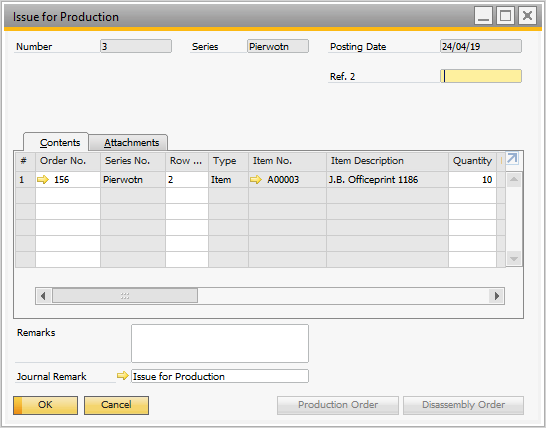The width and height of the screenshot is (546, 428).
Task: Click the Order No. column header
Action: pos(68,161)
